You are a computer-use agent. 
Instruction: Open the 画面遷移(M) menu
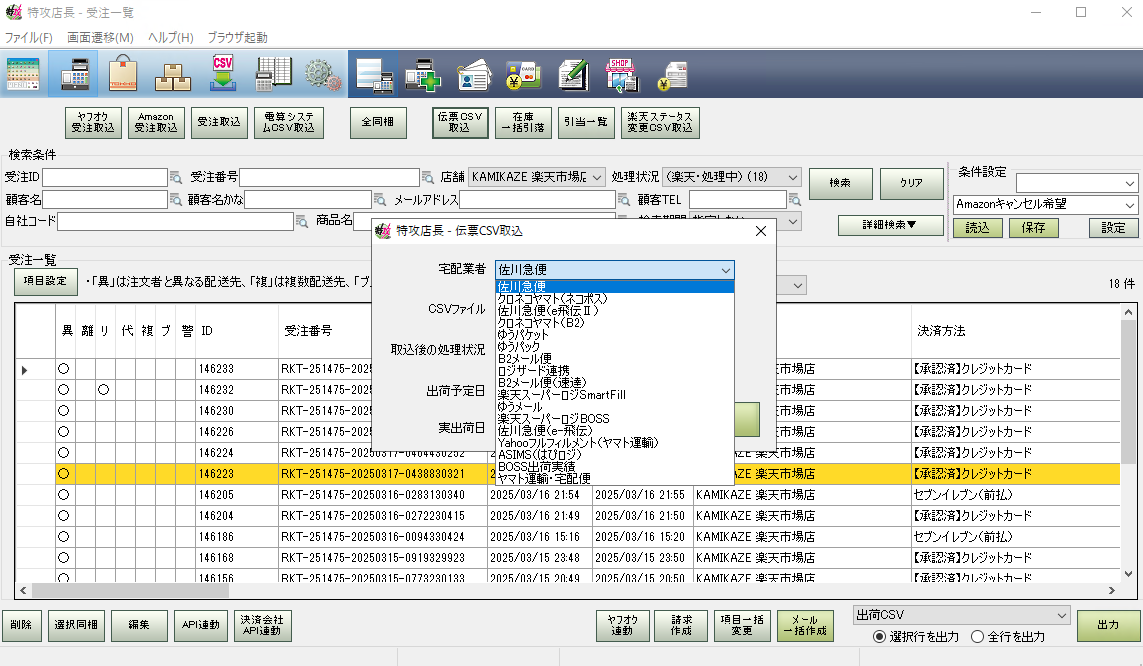pyautogui.click(x=101, y=37)
